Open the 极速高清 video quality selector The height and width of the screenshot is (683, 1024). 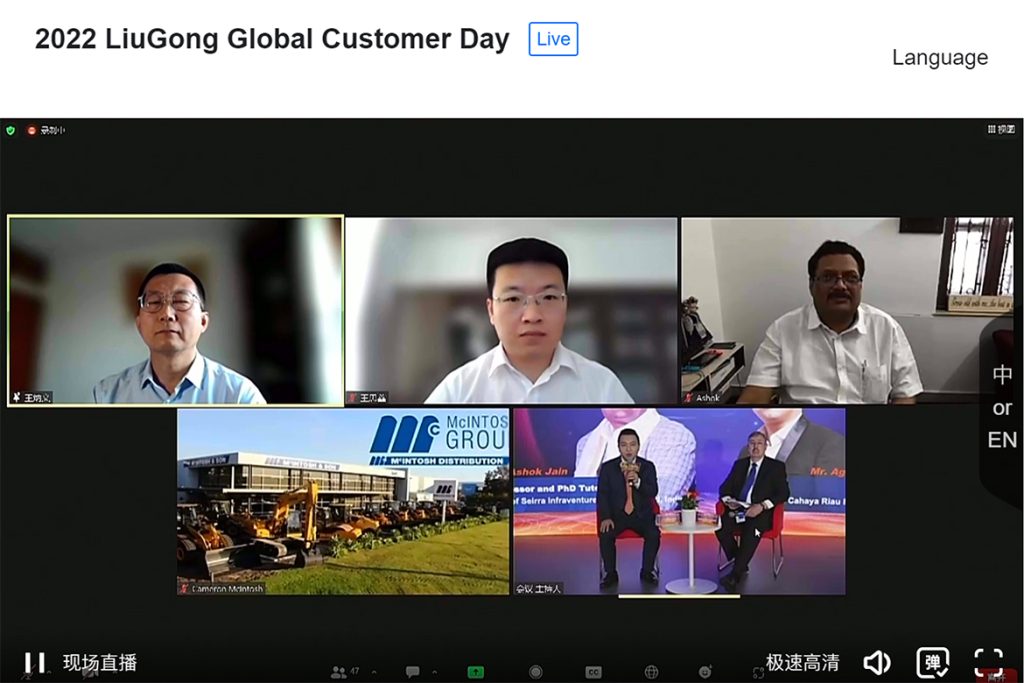point(803,662)
